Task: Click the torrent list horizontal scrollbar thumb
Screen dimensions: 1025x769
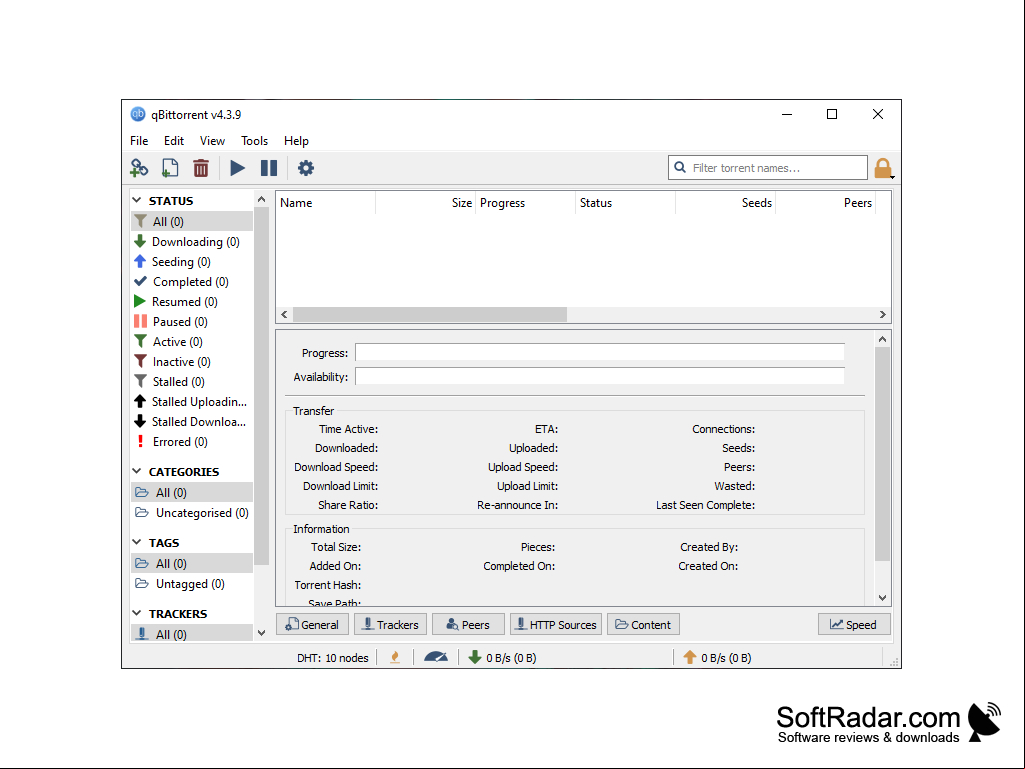Action: [x=429, y=315]
